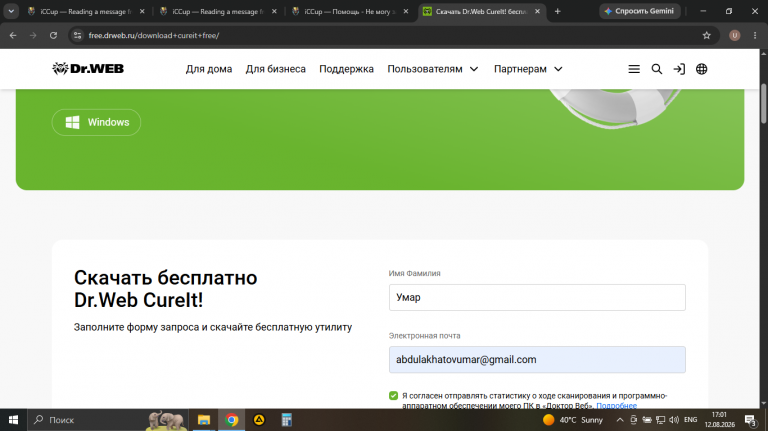Open File Explorer from taskbar
The width and height of the screenshot is (768, 431).
[x=204, y=420]
